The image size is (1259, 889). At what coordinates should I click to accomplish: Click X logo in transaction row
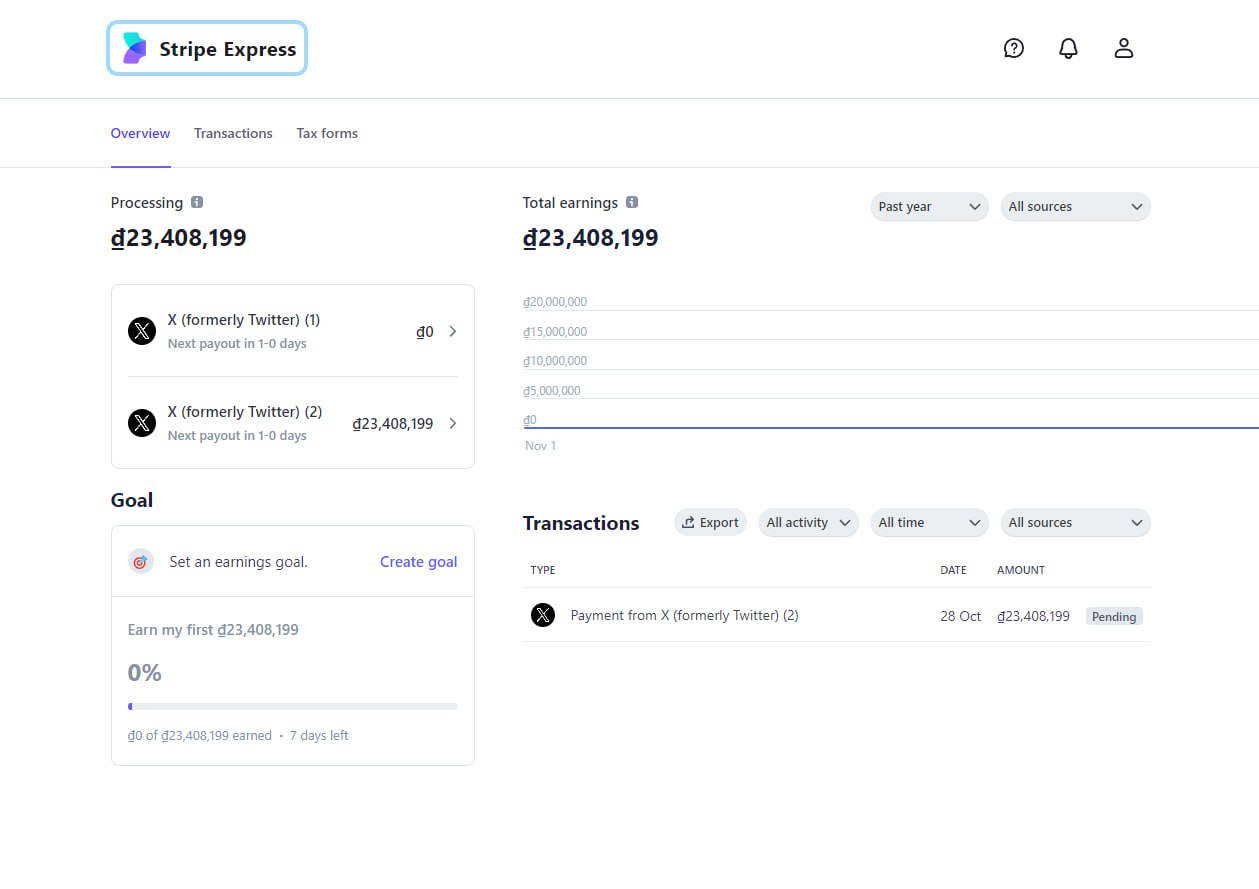542,616
